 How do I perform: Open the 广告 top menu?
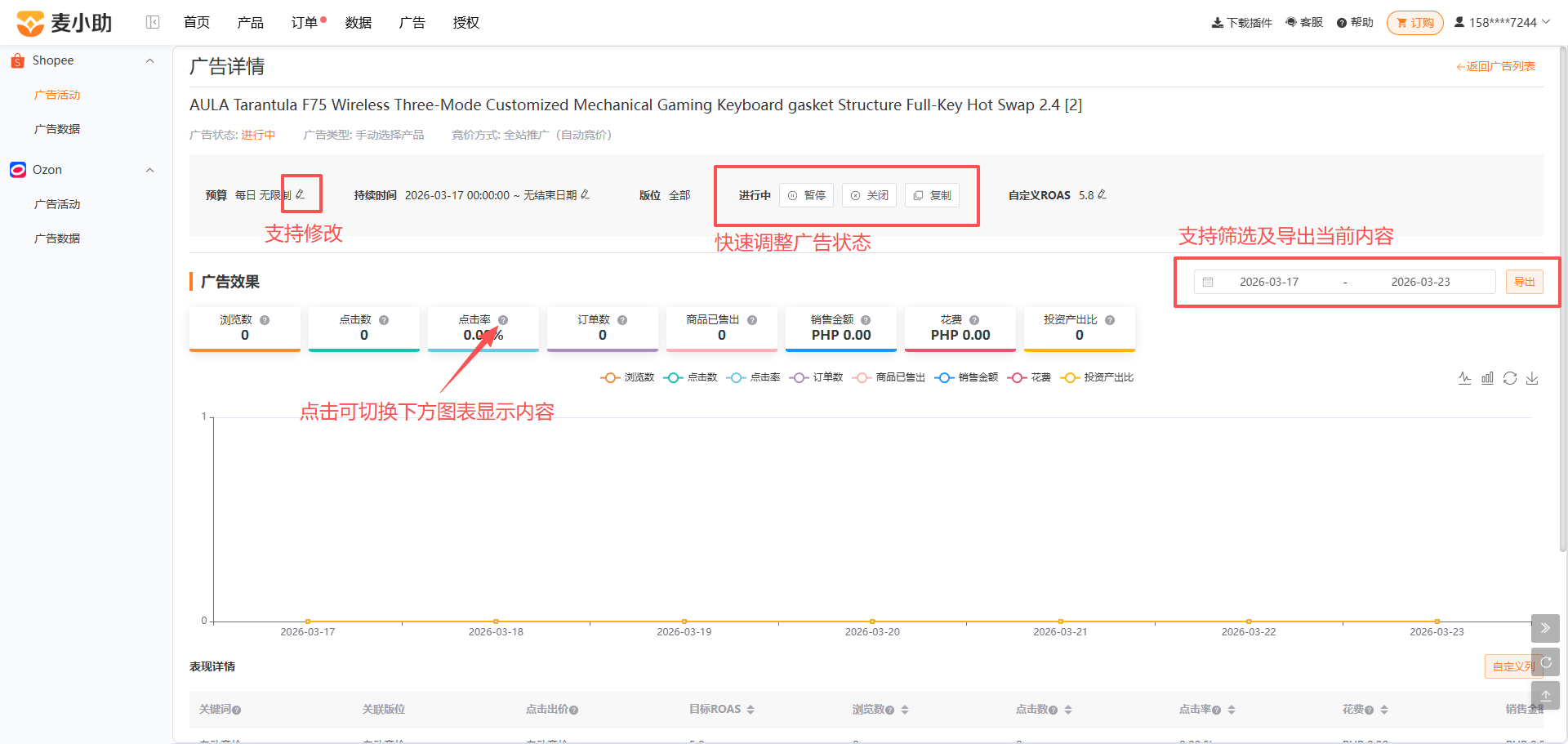tap(412, 22)
